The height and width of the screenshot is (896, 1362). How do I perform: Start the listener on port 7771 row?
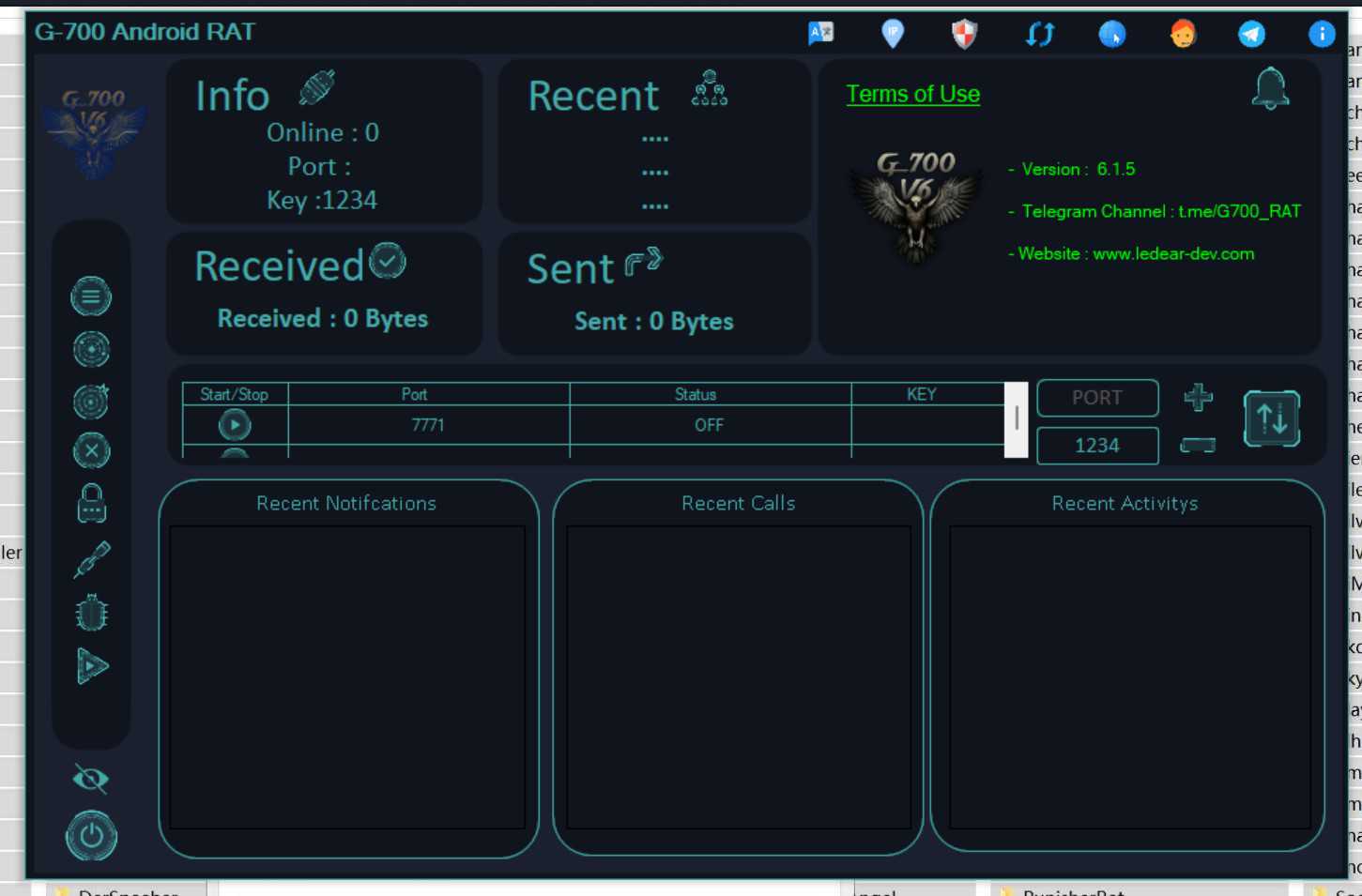pyautogui.click(x=235, y=425)
